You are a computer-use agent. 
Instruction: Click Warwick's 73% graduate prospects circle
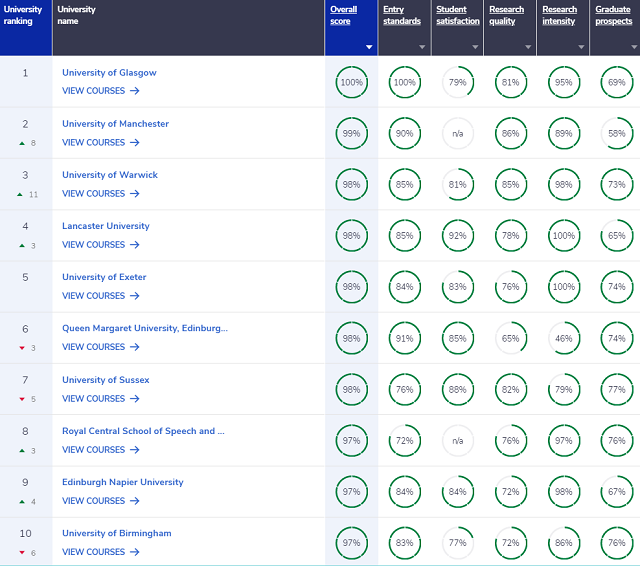(617, 184)
